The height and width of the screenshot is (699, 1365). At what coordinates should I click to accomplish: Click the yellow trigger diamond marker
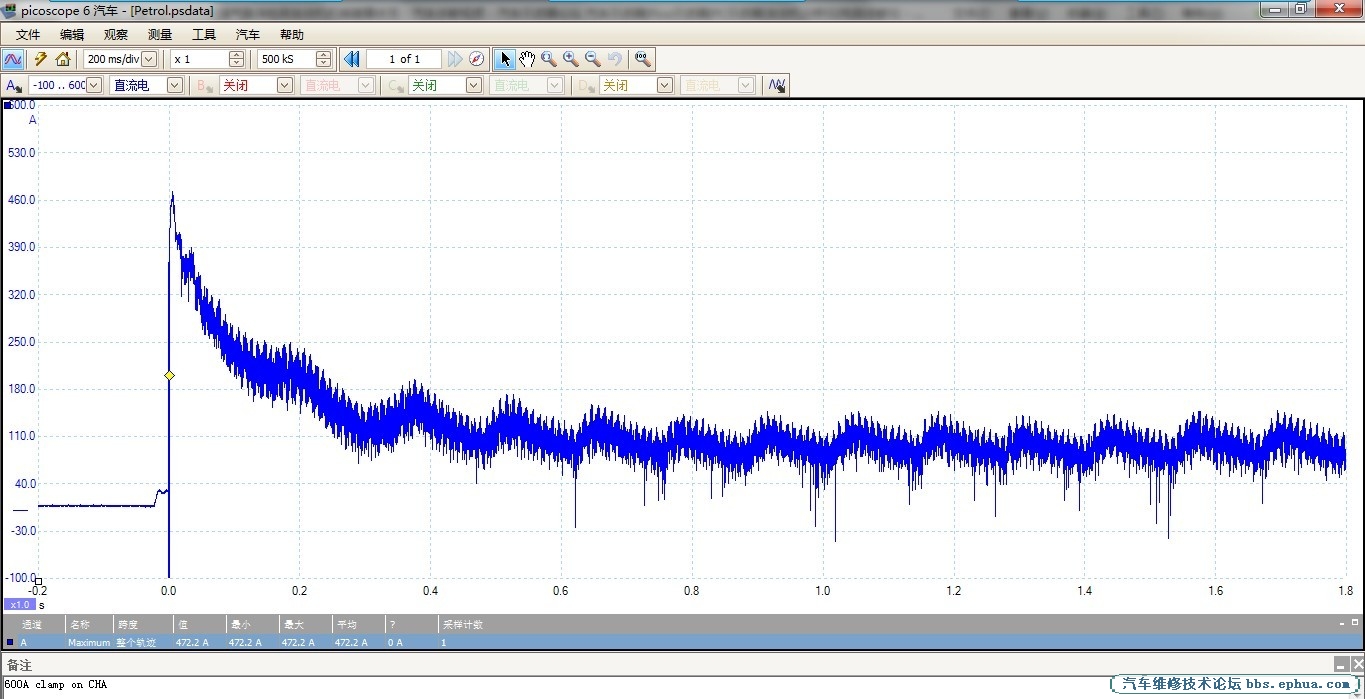(x=169, y=376)
